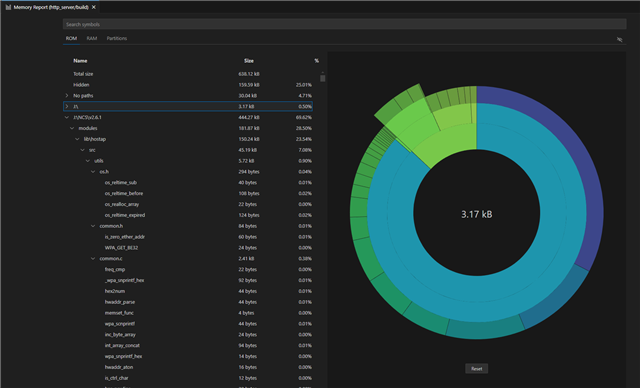
Task: Sort by the % column header
Action: pyautogui.click(x=316, y=61)
